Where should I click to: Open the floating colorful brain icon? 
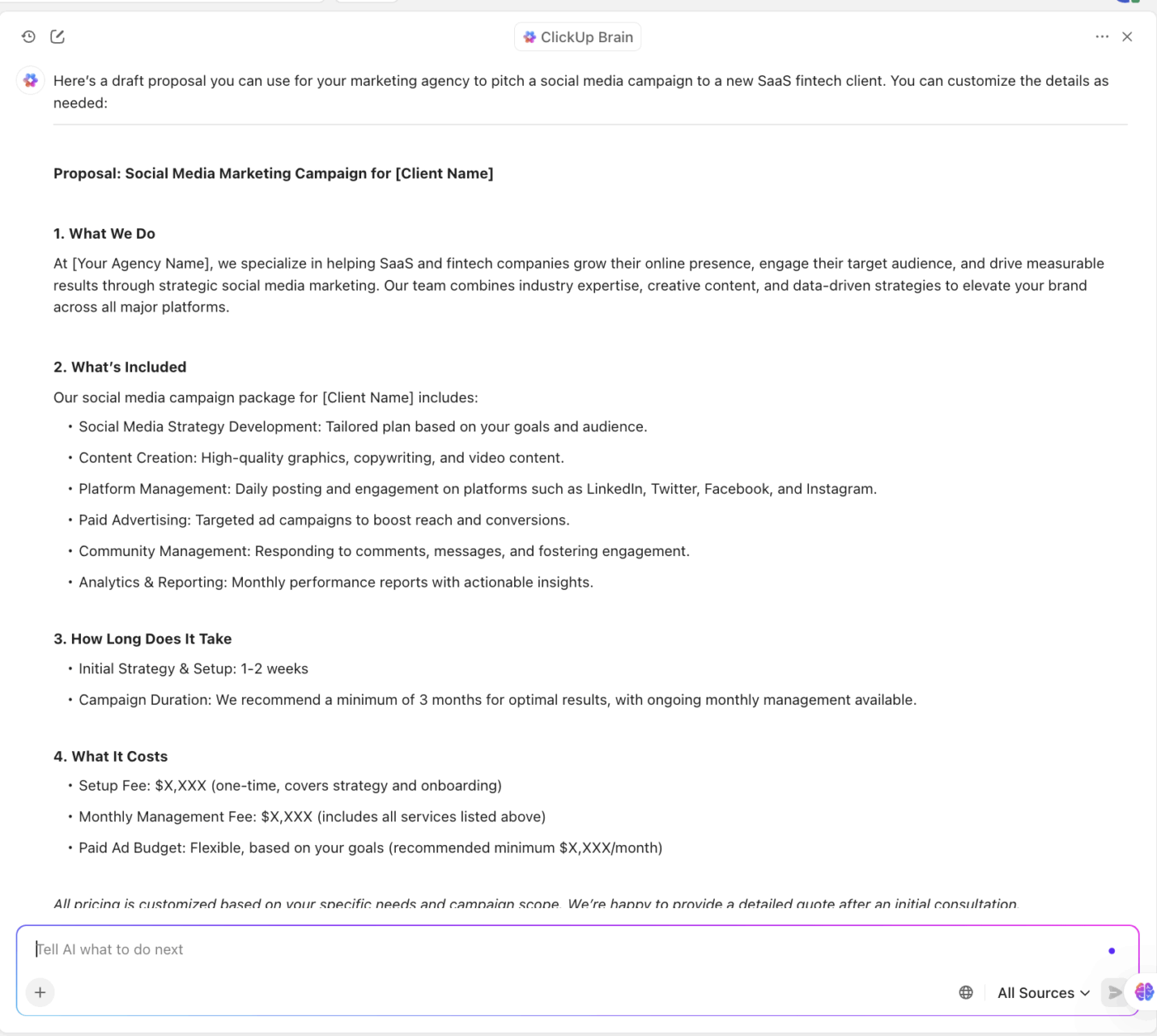[1145, 991]
